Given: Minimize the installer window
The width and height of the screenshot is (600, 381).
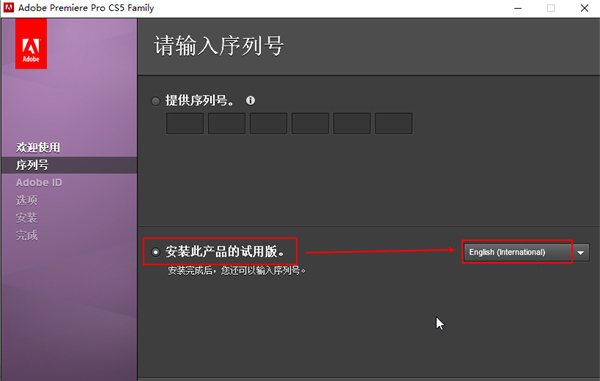Looking at the screenshot, I should pos(518,8).
